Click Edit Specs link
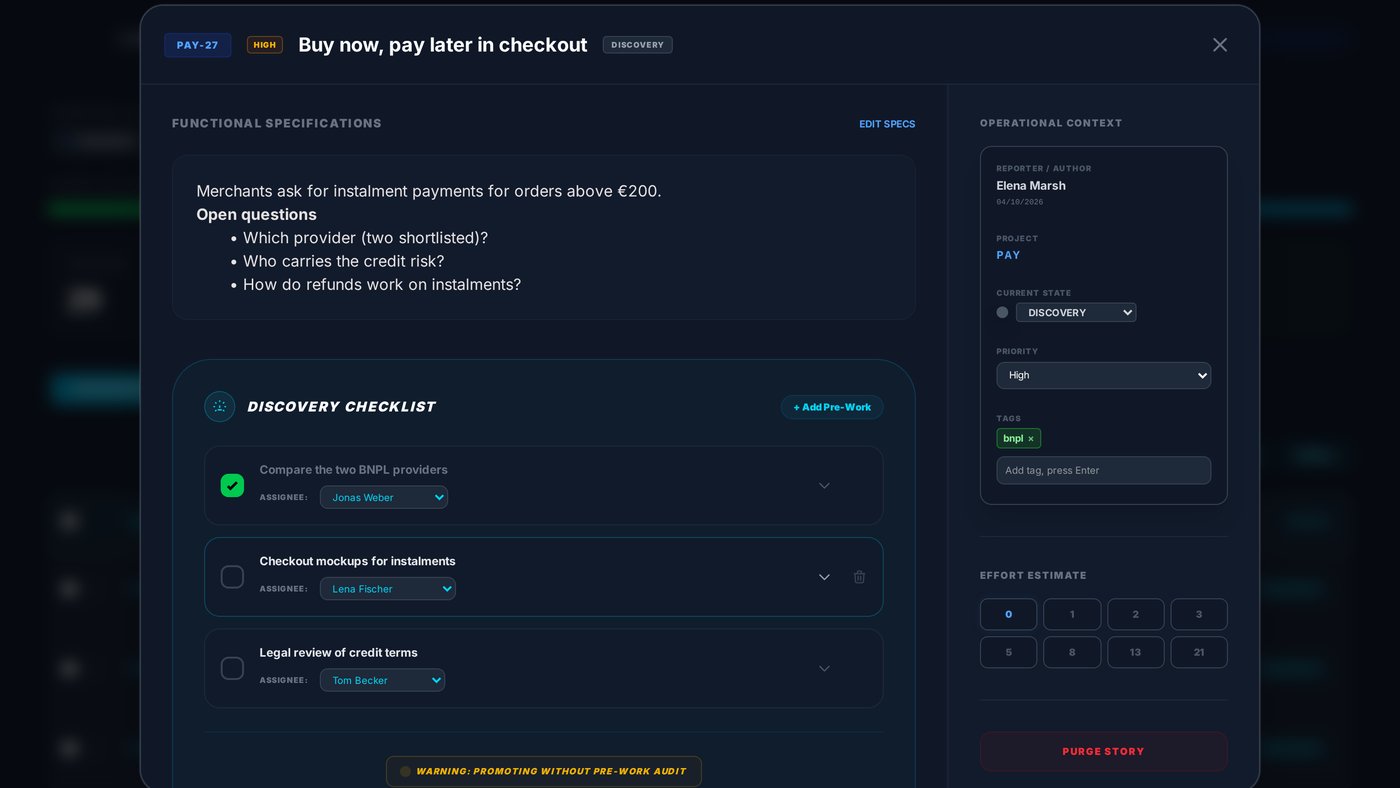This screenshot has height=788, width=1400. pyautogui.click(x=887, y=124)
